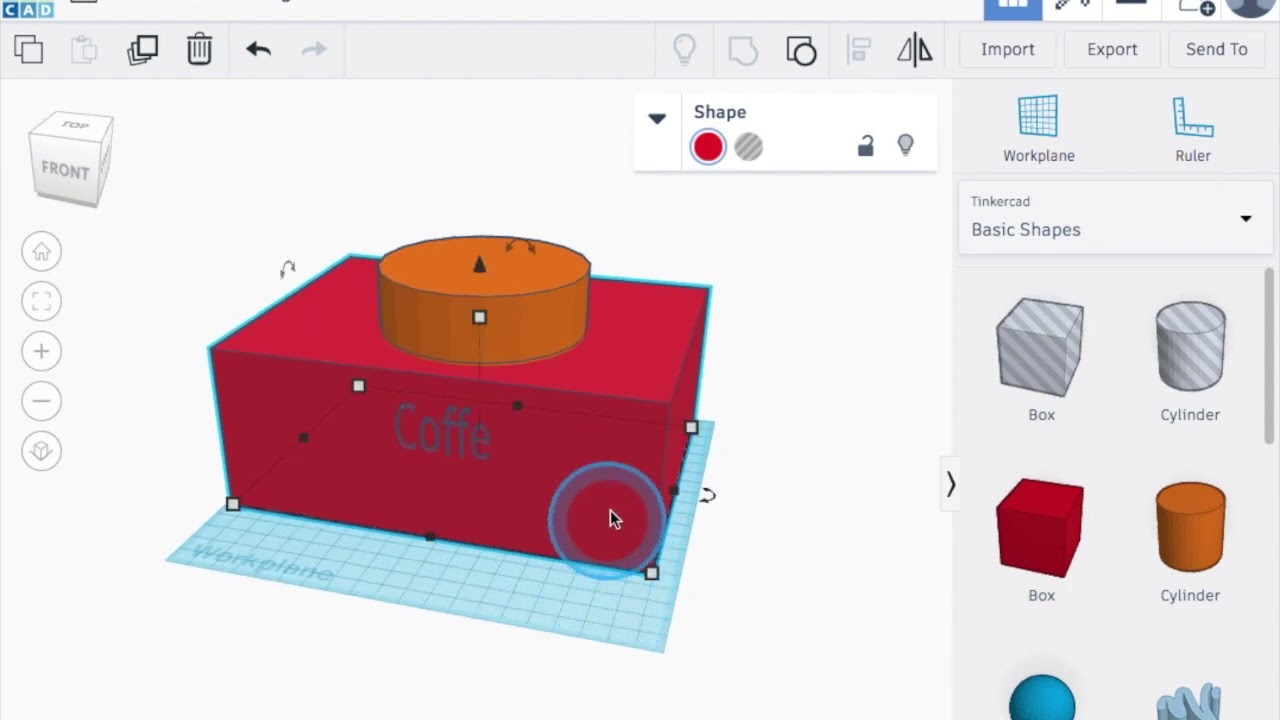This screenshot has height=720, width=1280.
Task: Pick the striped hole Cylinder shape
Action: 1190,346
